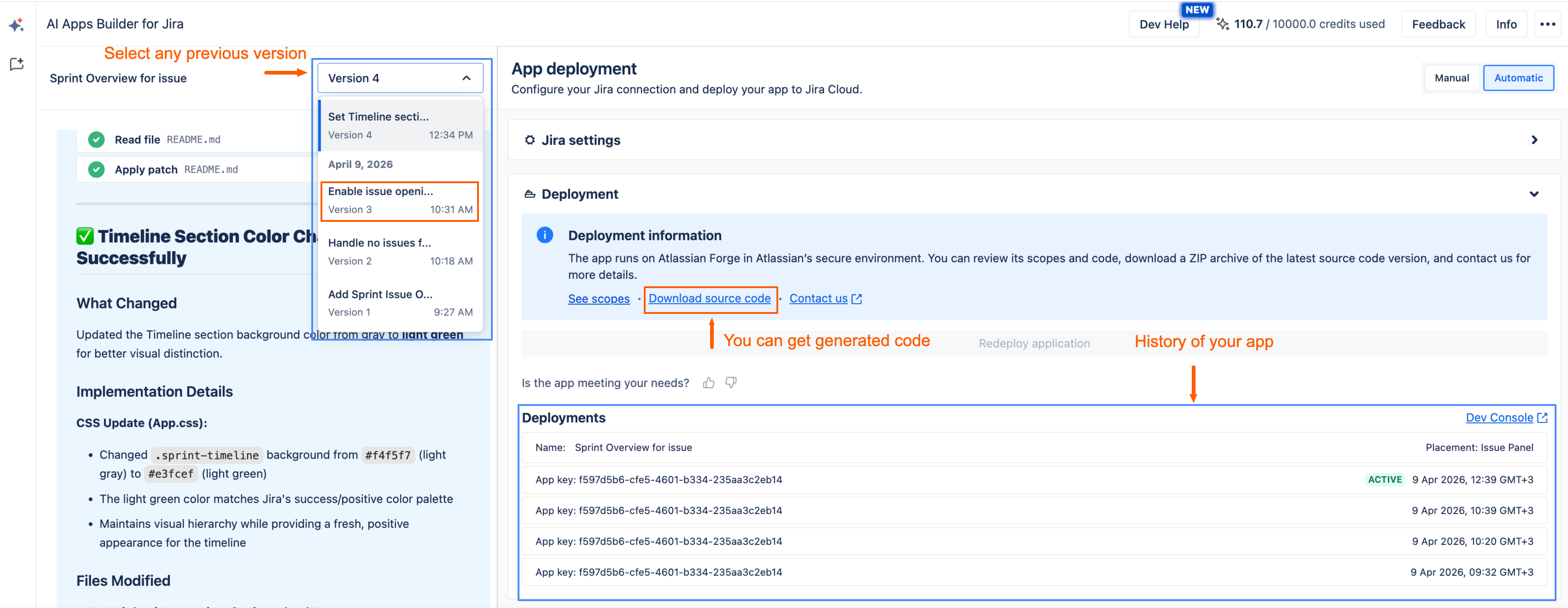The image size is (1568, 608).
Task: Expand the Jira settings section
Action: tap(1534, 140)
